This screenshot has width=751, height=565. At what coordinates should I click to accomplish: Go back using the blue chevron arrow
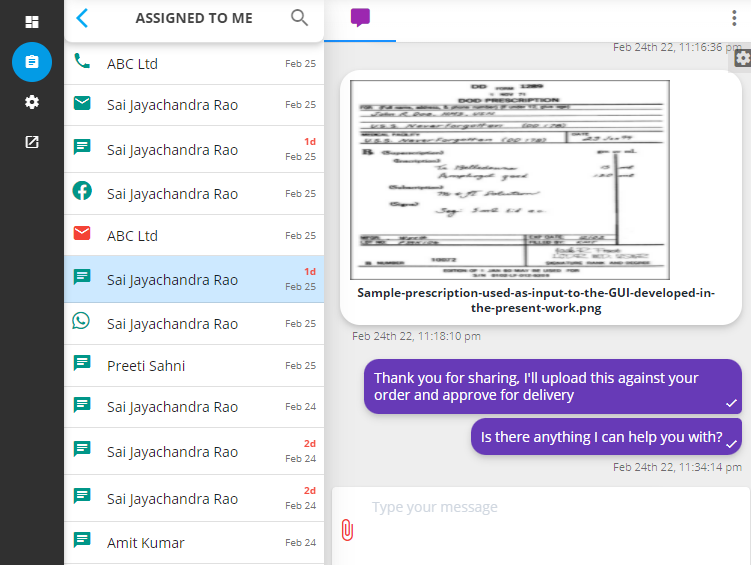(x=82, y=18)
